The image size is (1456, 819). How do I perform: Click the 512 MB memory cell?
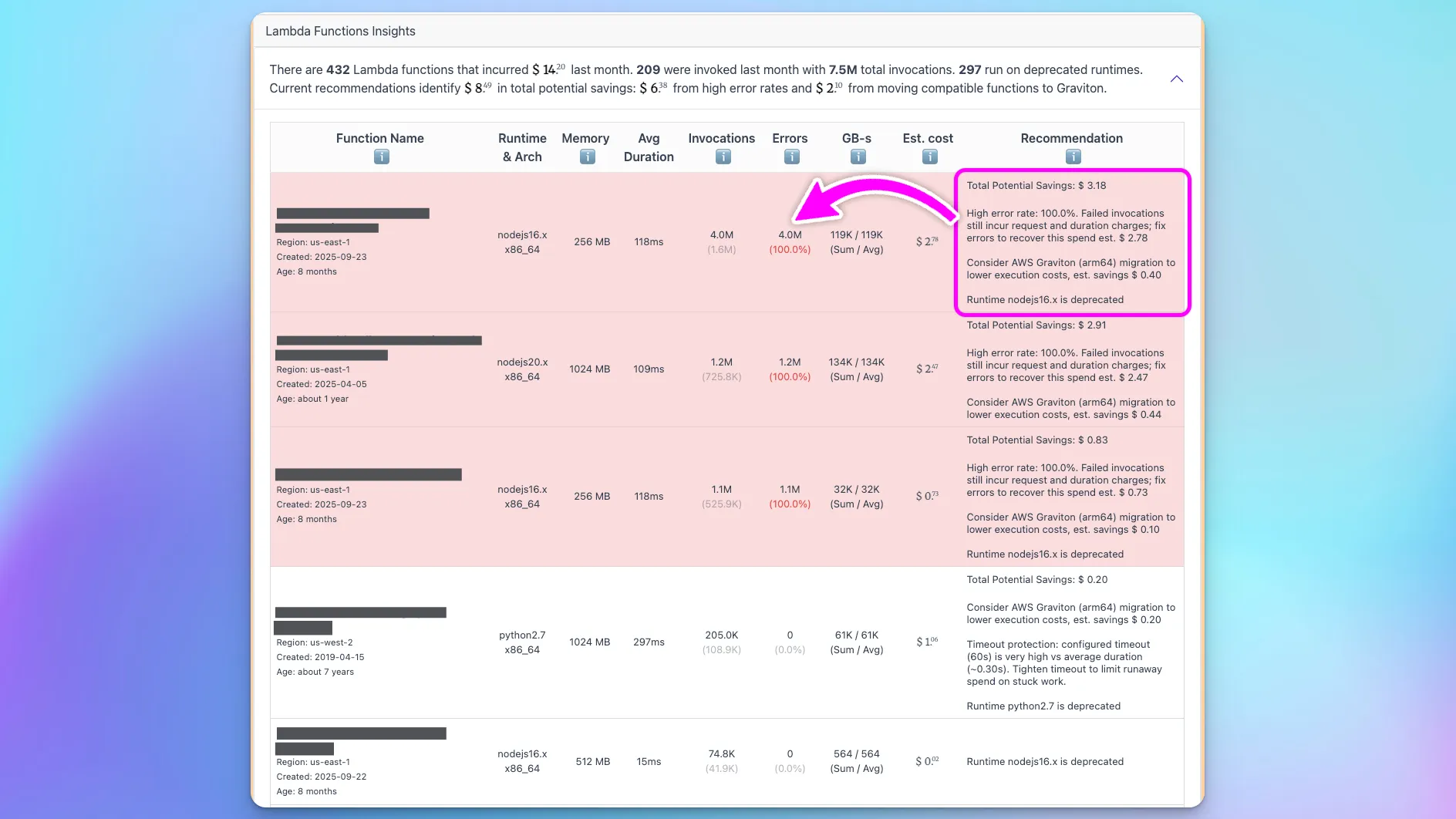tap(592, 761)
